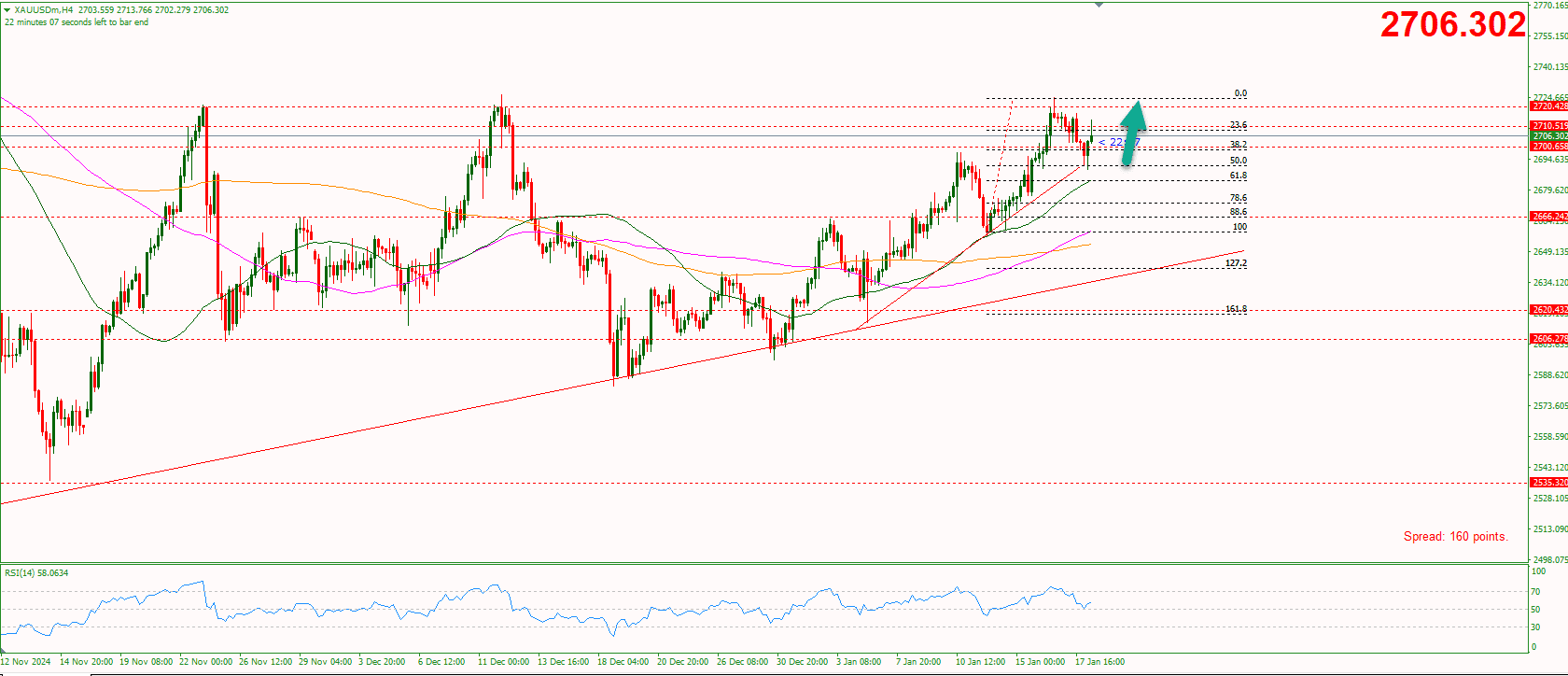1568x676 pixels.
Task: Select the 2710.519 red price tag
Action: click(1549, 126)
